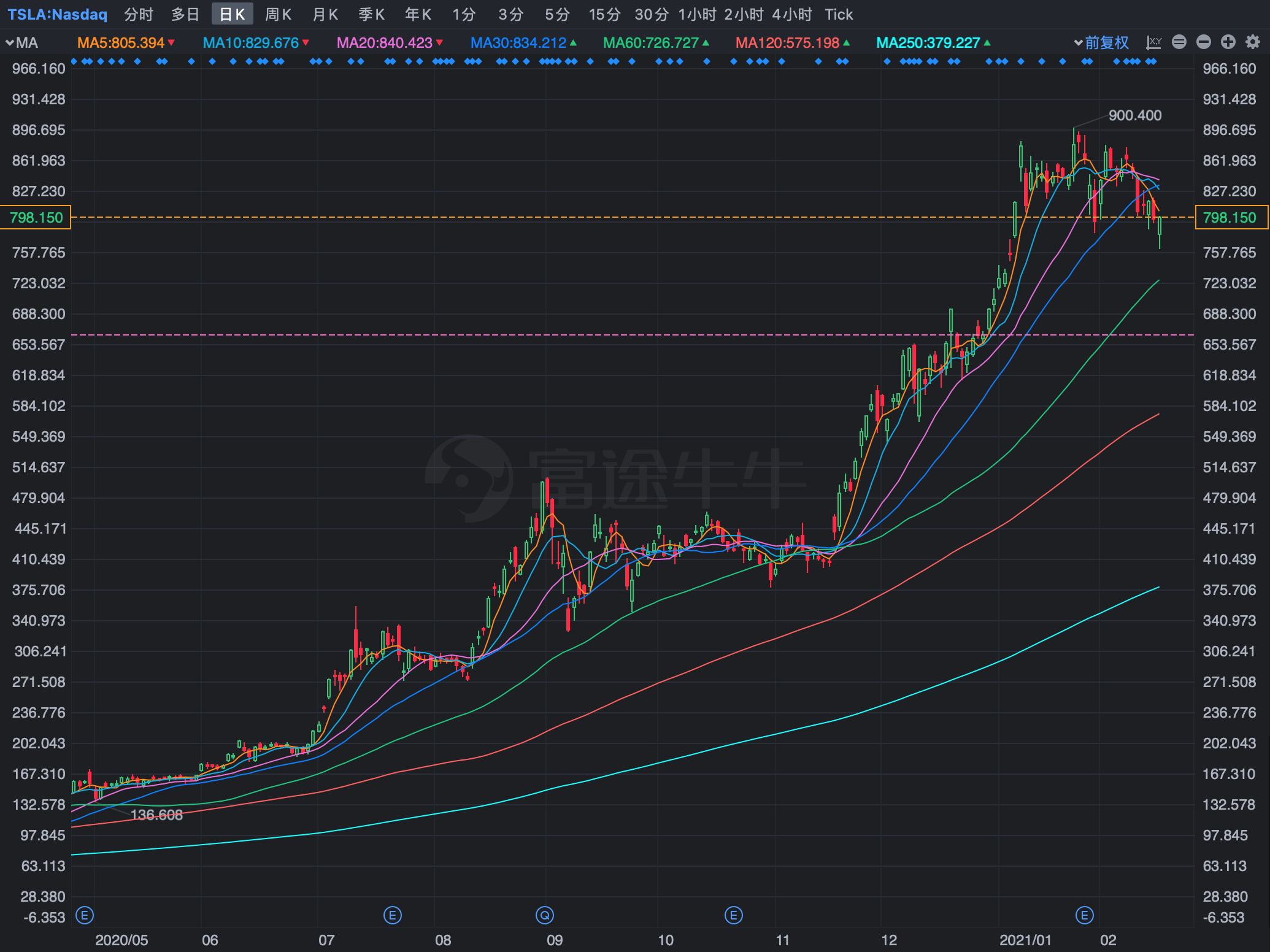This screenshot has width=1270, height=952.
Task: Select the Tick chart view
Action: click(839, 14)
